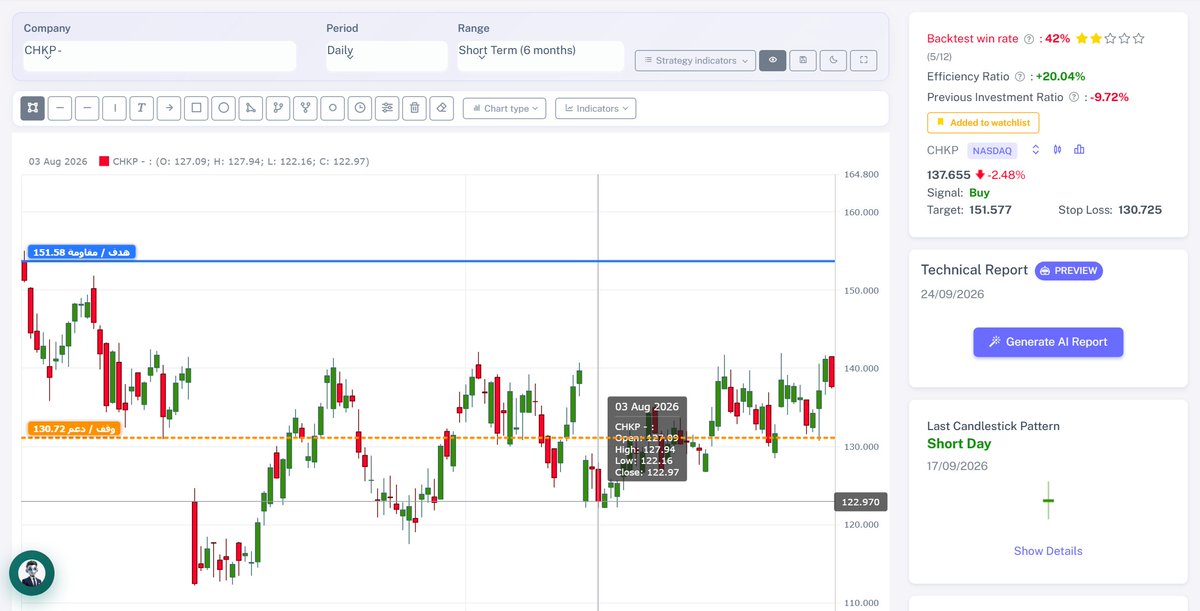Select the eraser tool
Screen dimensions: 1200x611
click(442, 108)
